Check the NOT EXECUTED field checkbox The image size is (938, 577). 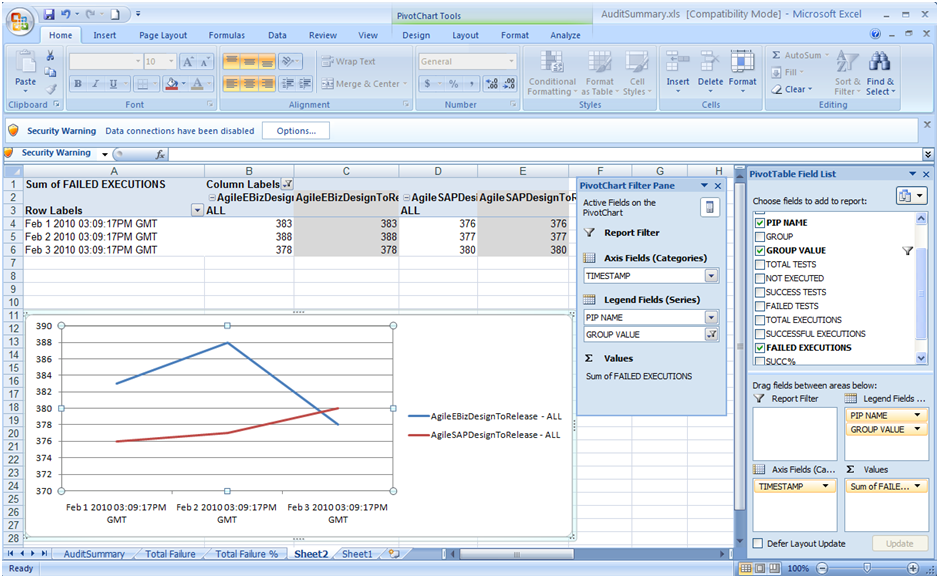pos(760,279)
